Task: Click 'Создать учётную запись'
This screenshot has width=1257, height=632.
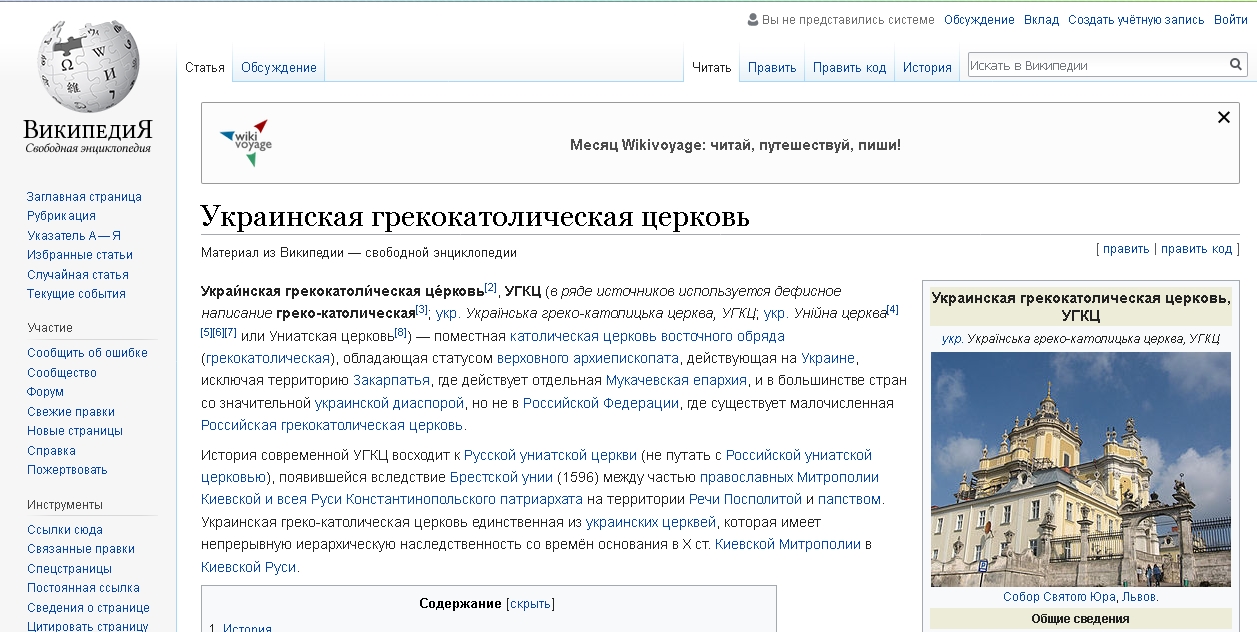Action: 1136,19
